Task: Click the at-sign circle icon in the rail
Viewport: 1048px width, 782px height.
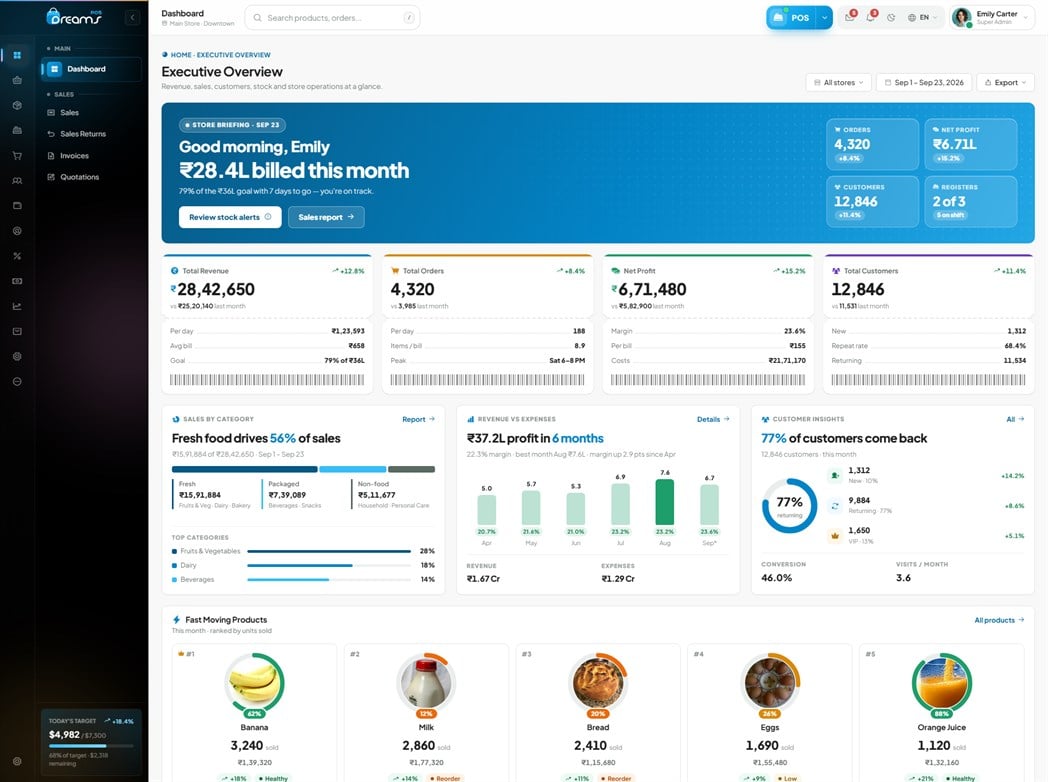Action: pos(17,231)
